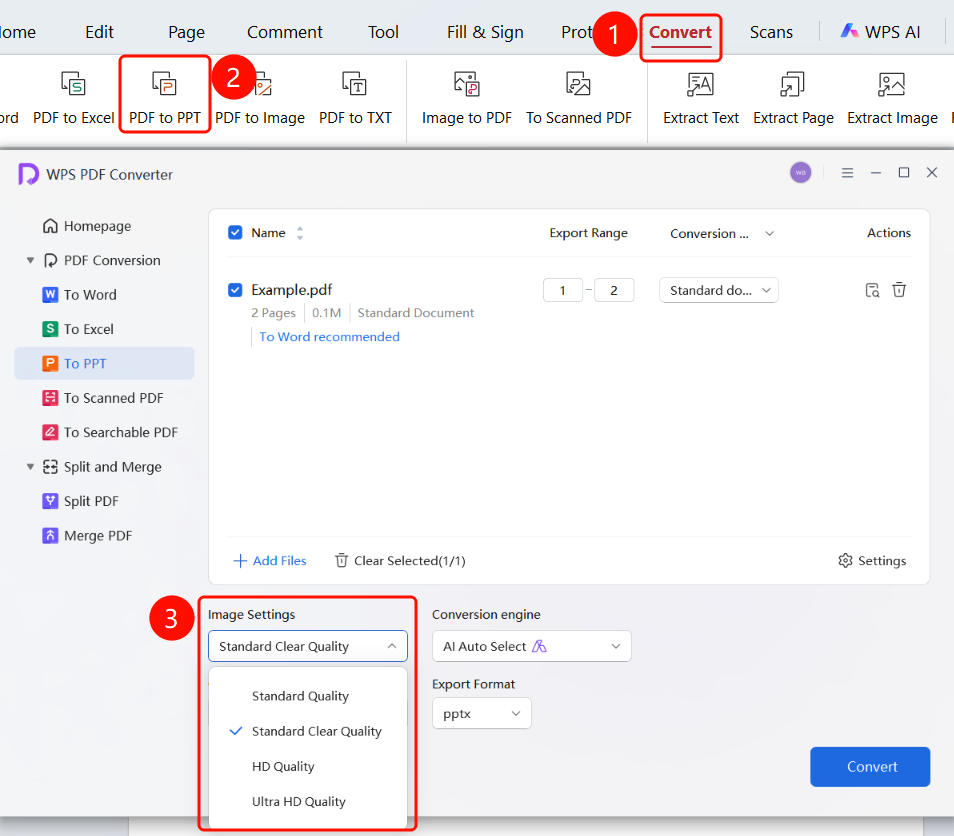Open Split PDF in the sidebar

[x=80, y=501]
